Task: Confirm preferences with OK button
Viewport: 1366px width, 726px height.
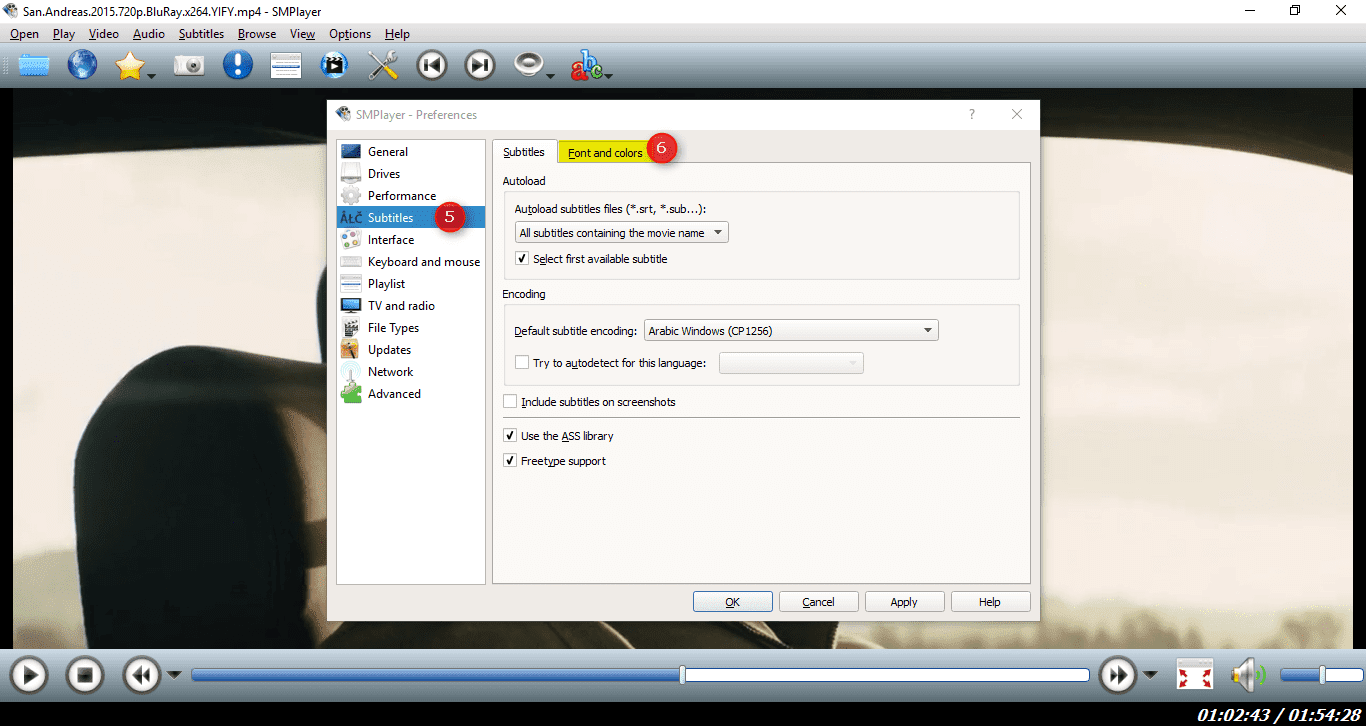Action: [x=733, y=602]
